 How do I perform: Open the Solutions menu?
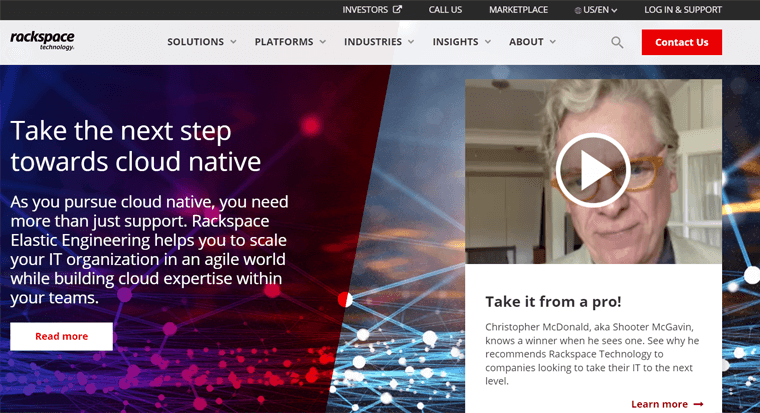[x=195, y=42]
